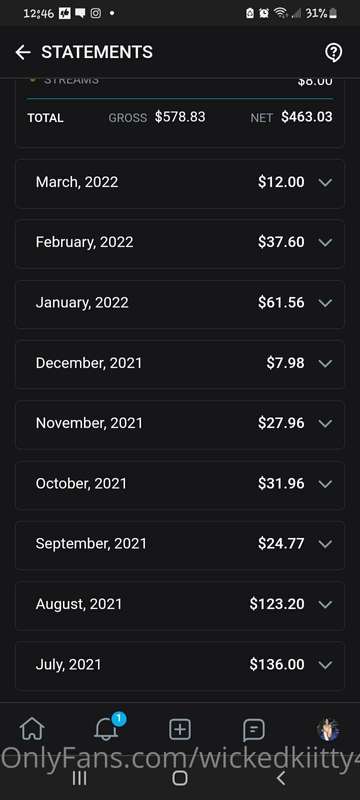Open the profile avatar thumbnail
360x800 pixels.
click(x=328, y=730)
